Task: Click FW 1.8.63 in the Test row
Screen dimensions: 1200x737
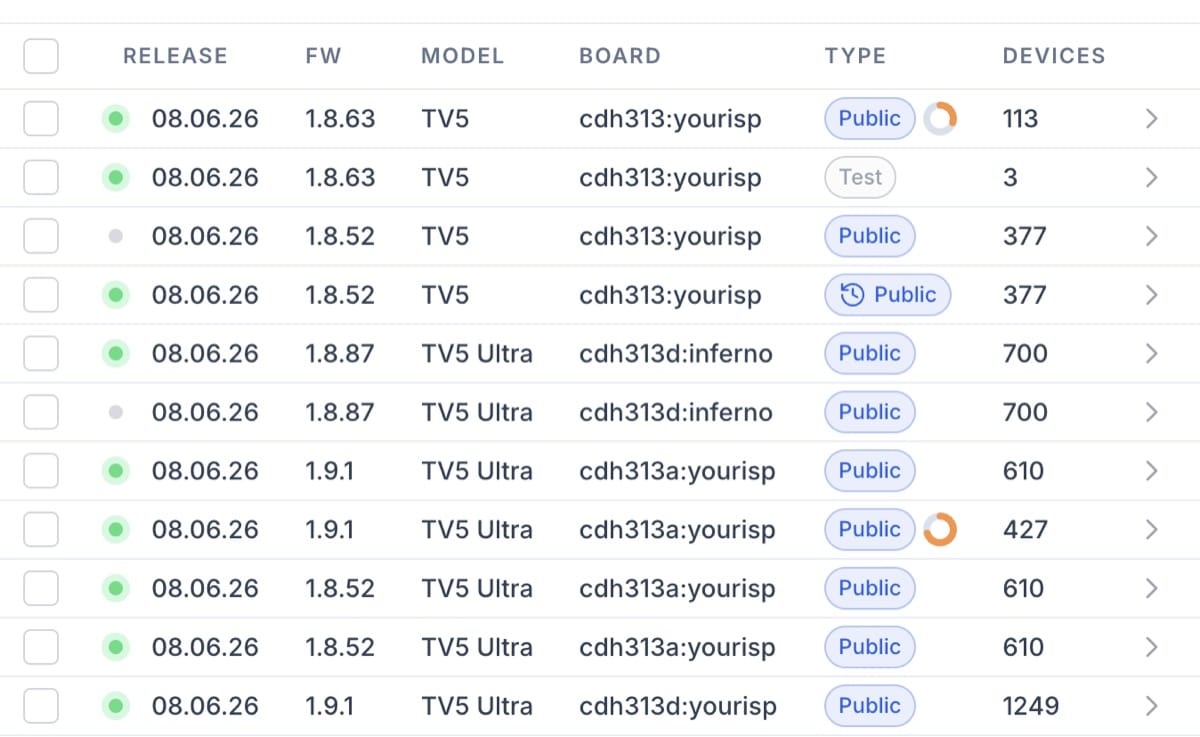Action: (340, 178)
